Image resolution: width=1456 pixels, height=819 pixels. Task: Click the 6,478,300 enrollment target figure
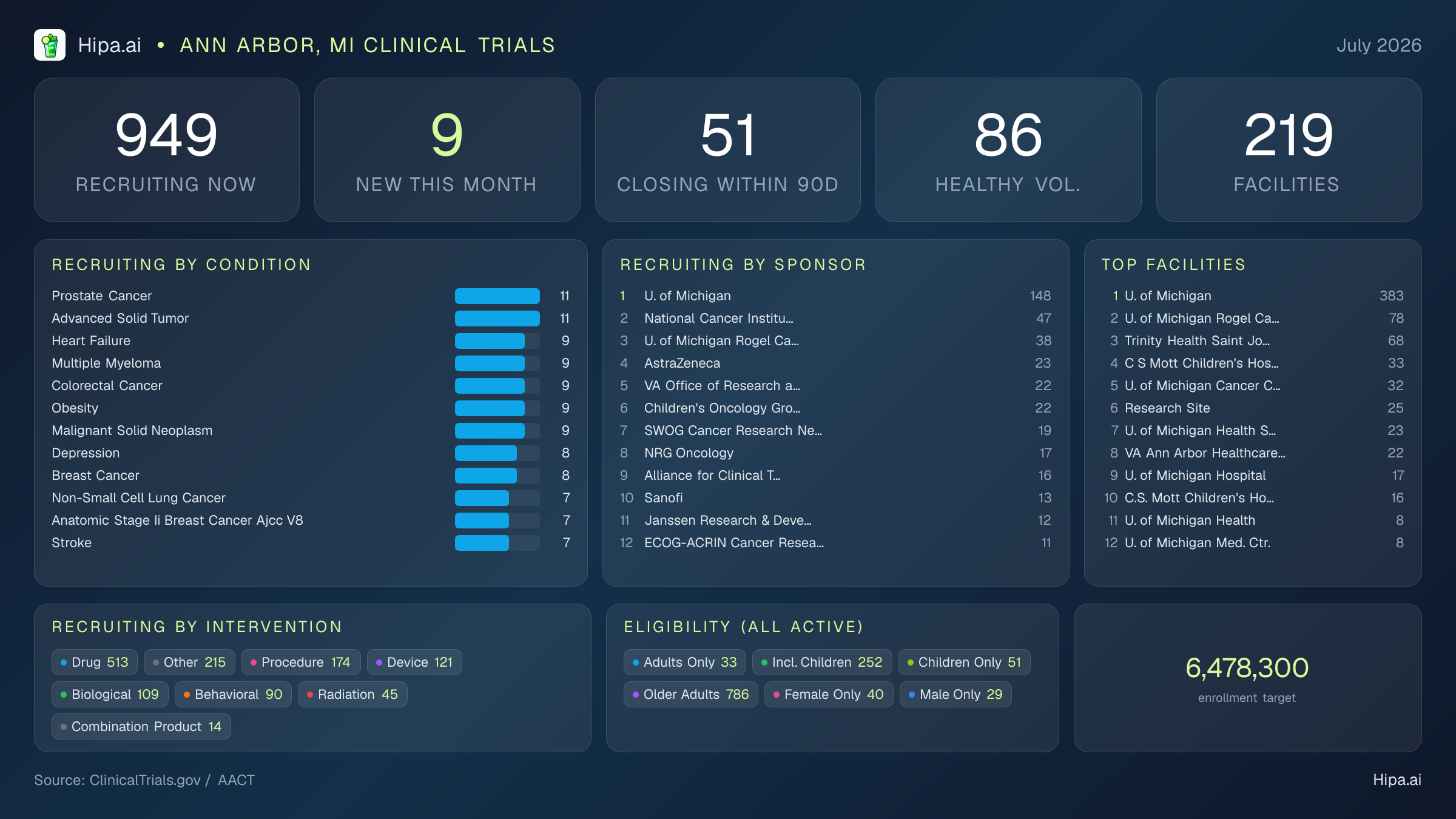tap(1247, 668)
